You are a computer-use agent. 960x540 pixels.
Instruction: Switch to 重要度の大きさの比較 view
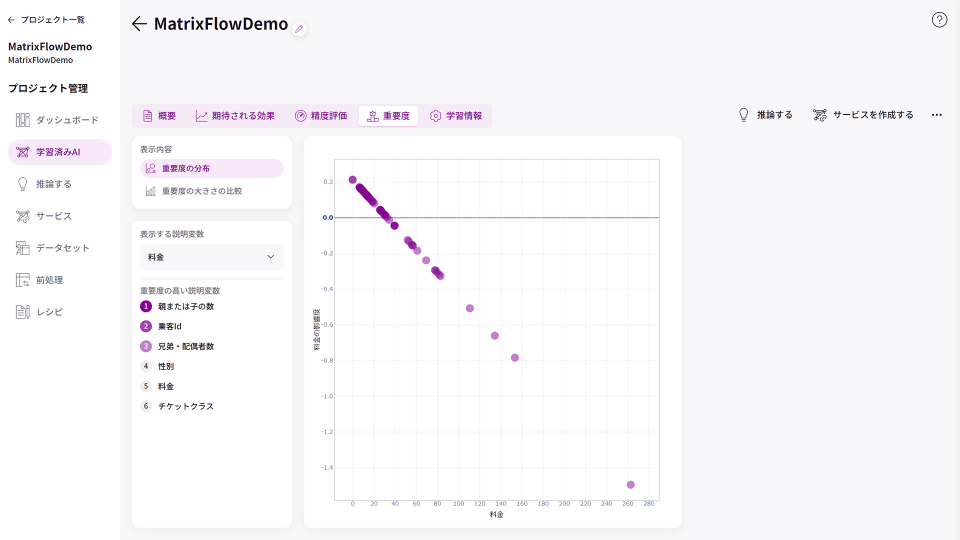point(211,190)
